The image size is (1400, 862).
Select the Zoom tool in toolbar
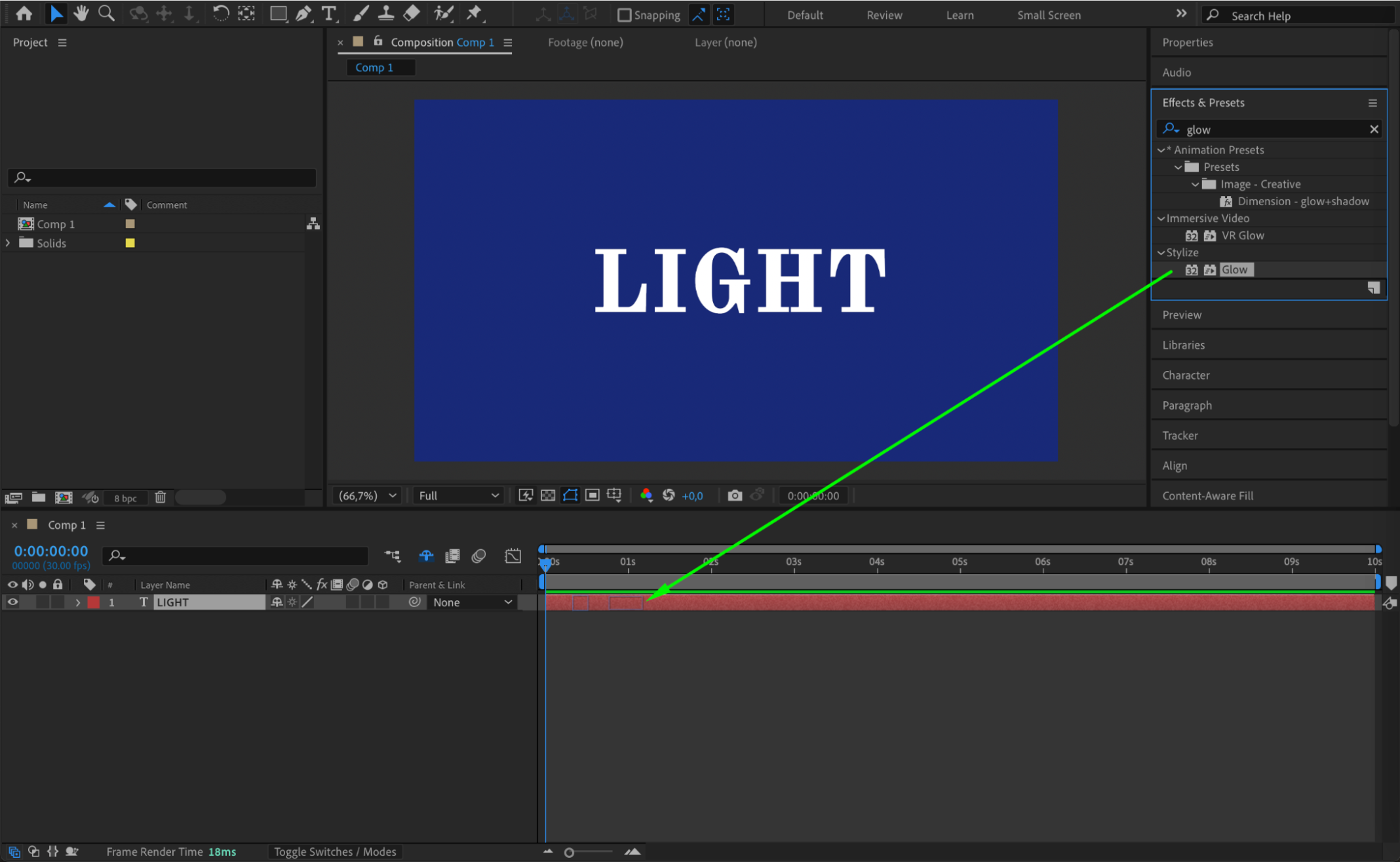(x=106, y=13)
